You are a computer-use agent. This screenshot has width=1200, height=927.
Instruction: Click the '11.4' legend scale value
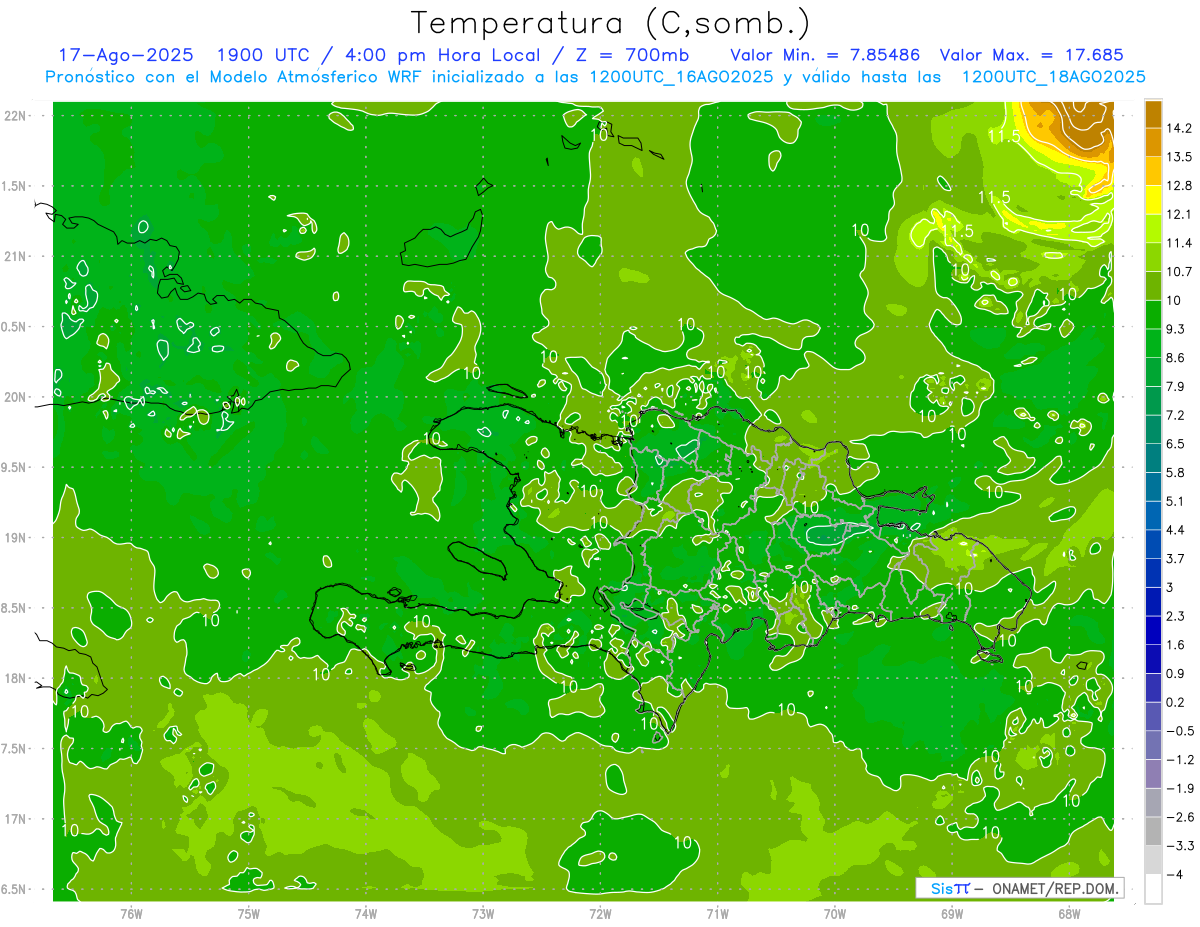(1178, 243)
